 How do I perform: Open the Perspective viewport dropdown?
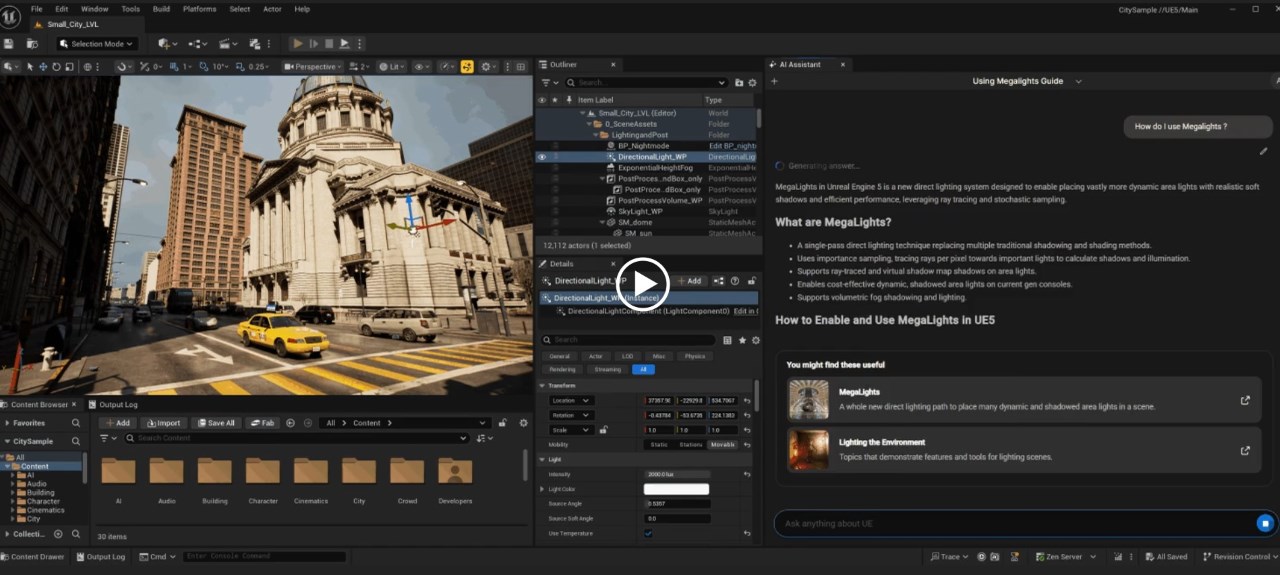(x=314, y=67)
